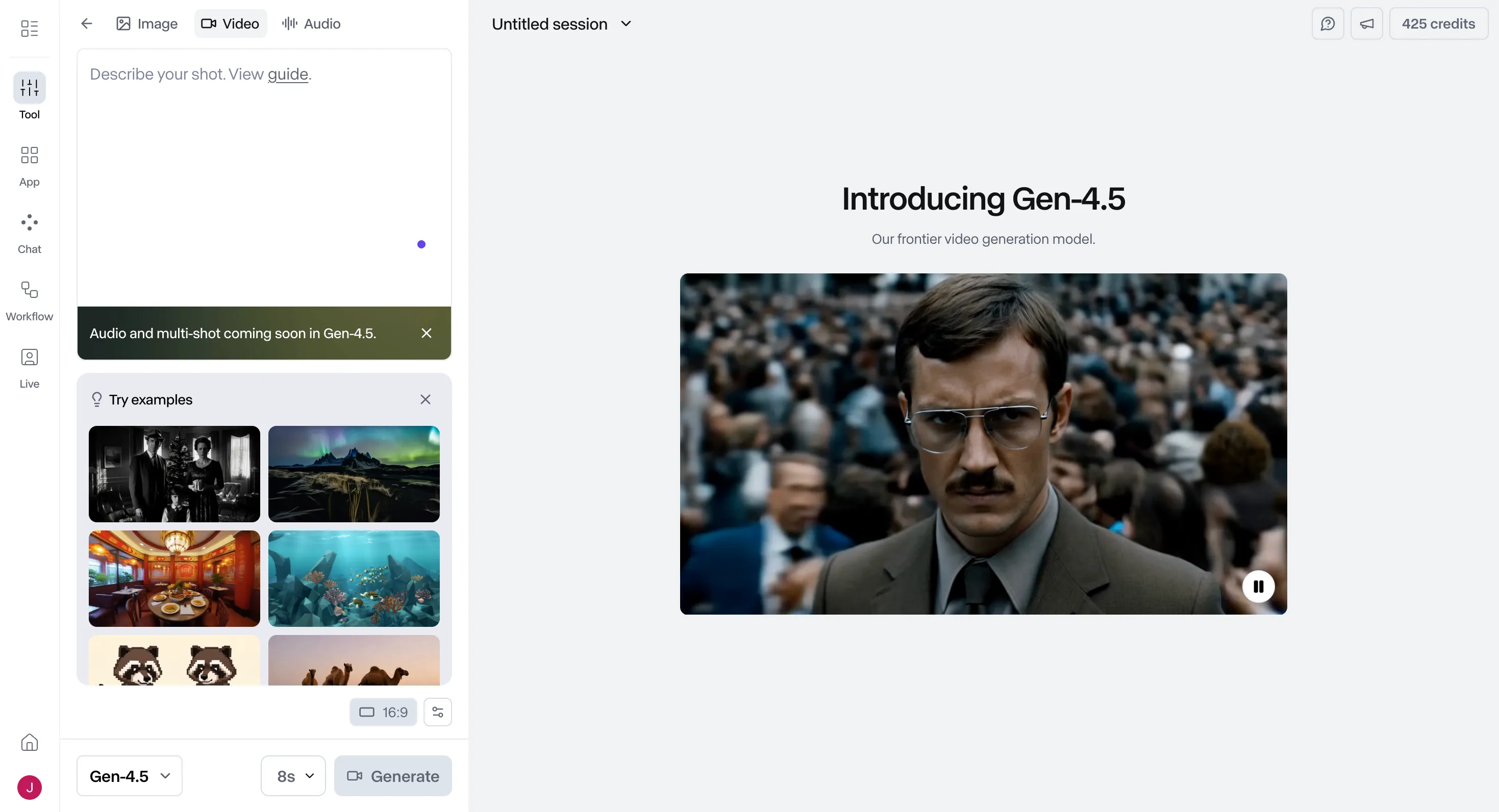Click the announcements megaphone icon

1366,23
